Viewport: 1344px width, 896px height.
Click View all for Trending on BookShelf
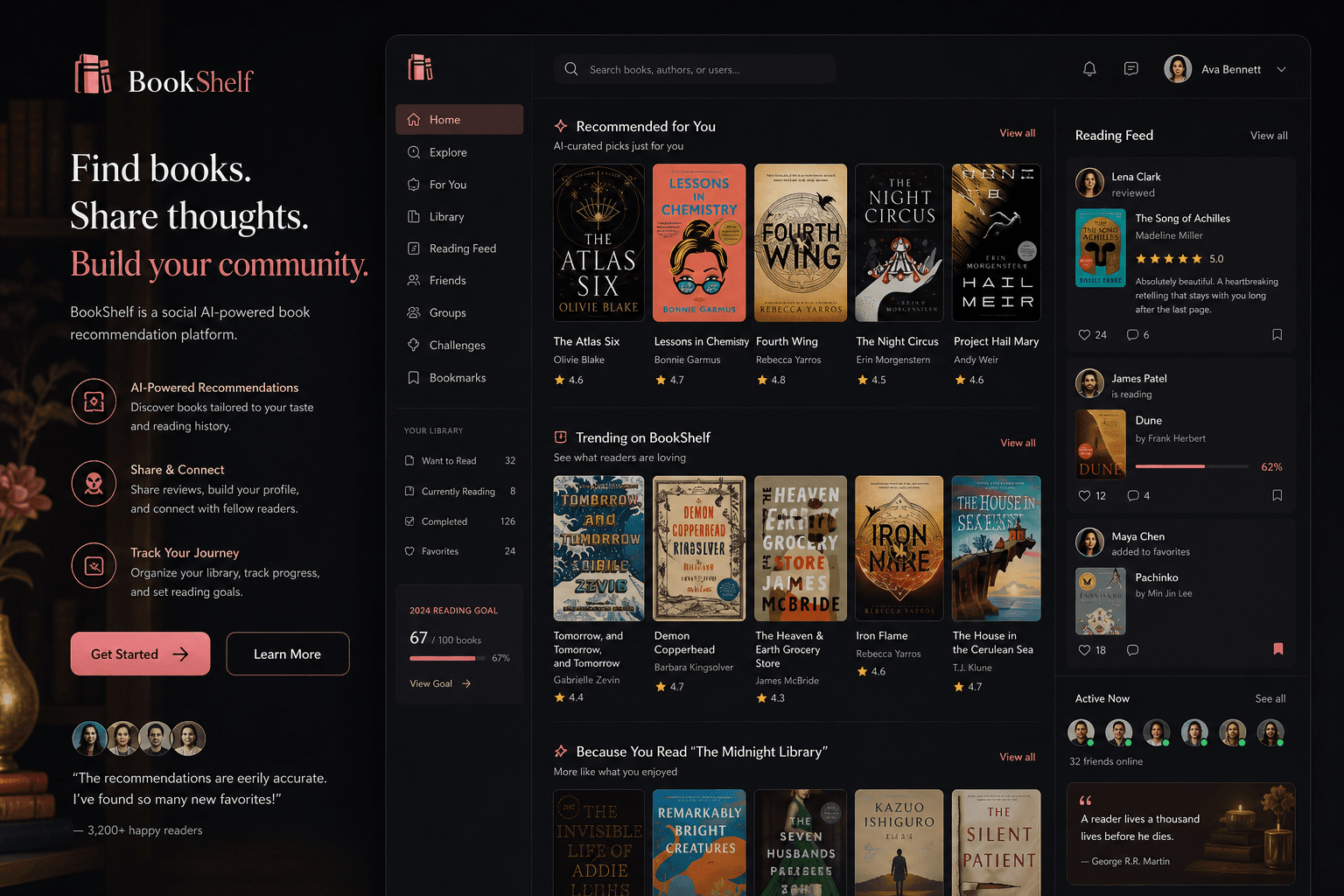pos(1018,443)
